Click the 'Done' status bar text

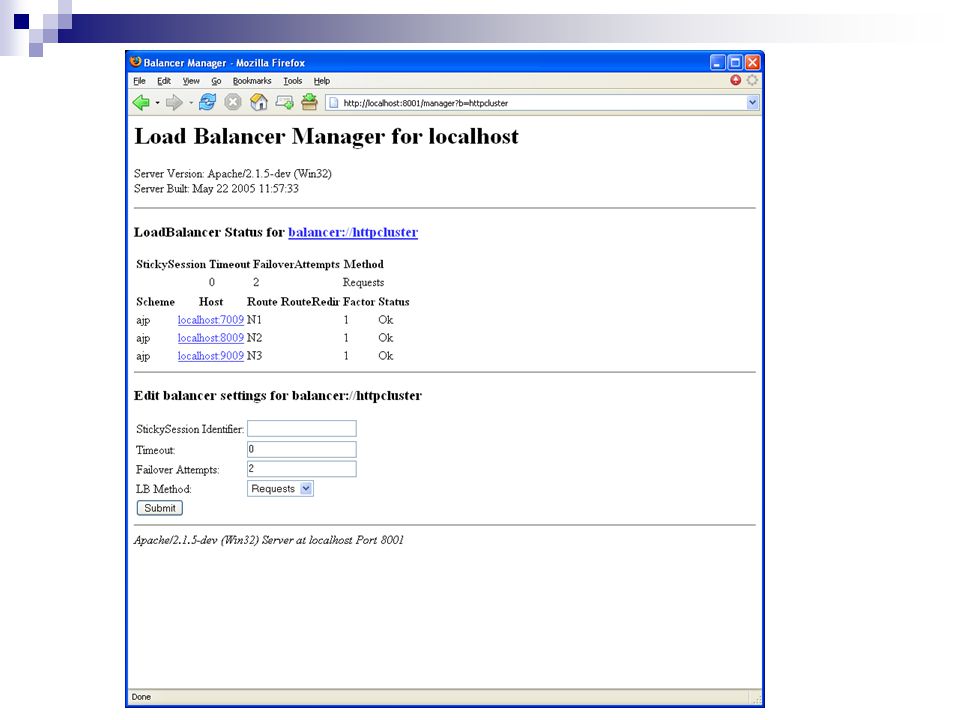[x=141, y=697]
